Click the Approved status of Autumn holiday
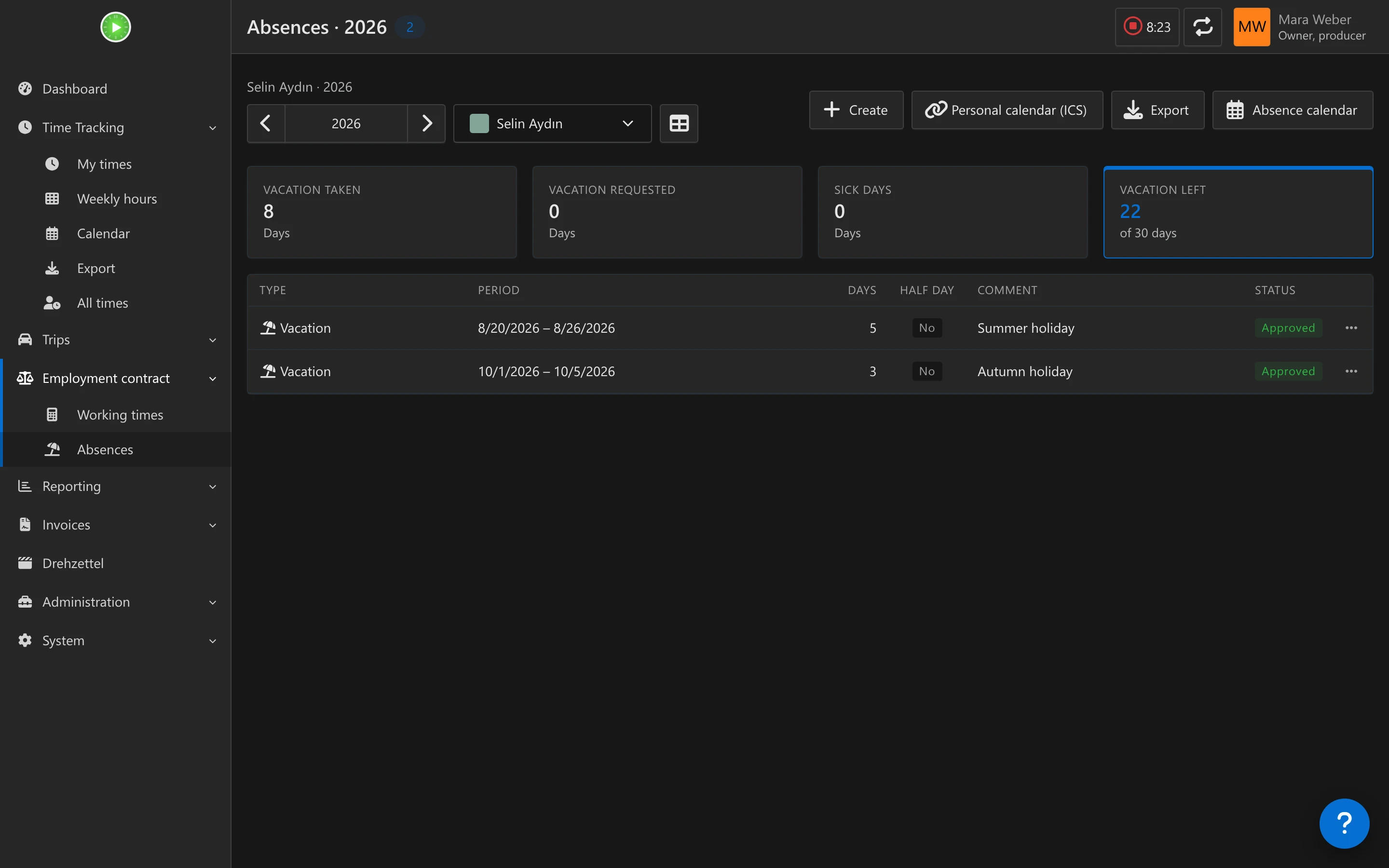The width and height of the screenshot is (1389, 868). 1288,371
